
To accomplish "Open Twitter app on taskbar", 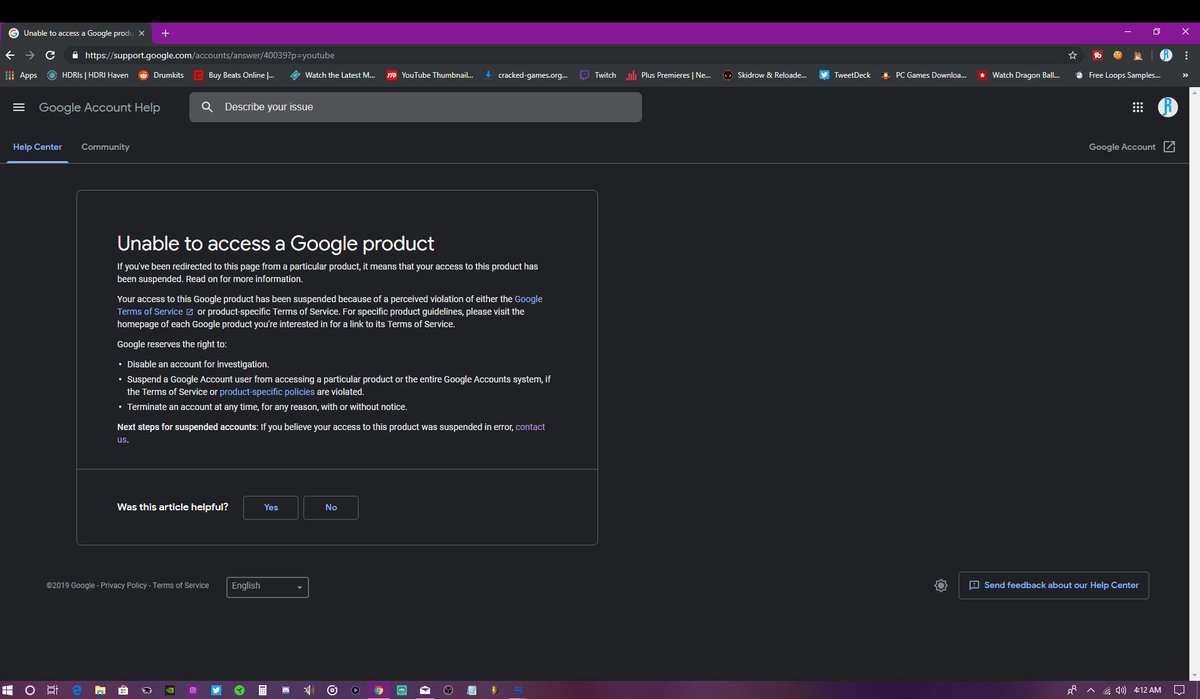I will 216,690.
